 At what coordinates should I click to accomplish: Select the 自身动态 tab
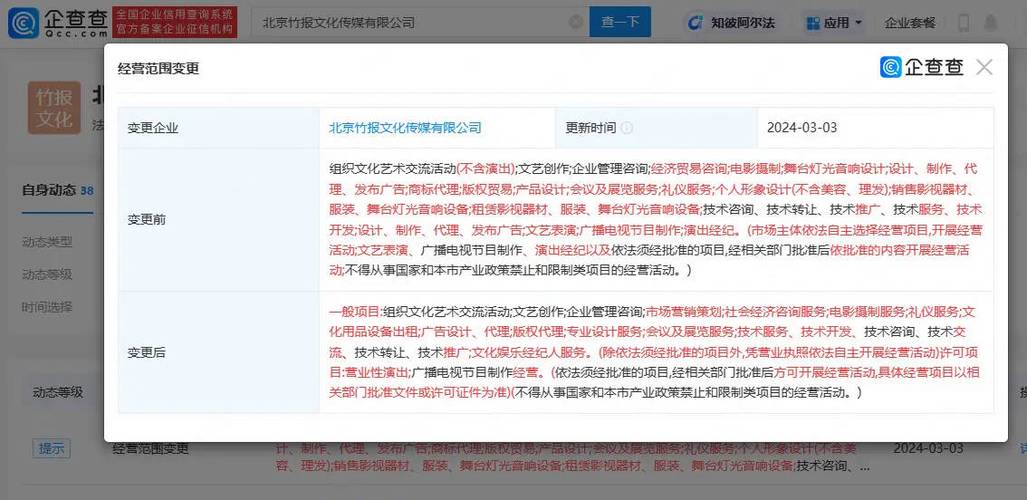point(58,191)
